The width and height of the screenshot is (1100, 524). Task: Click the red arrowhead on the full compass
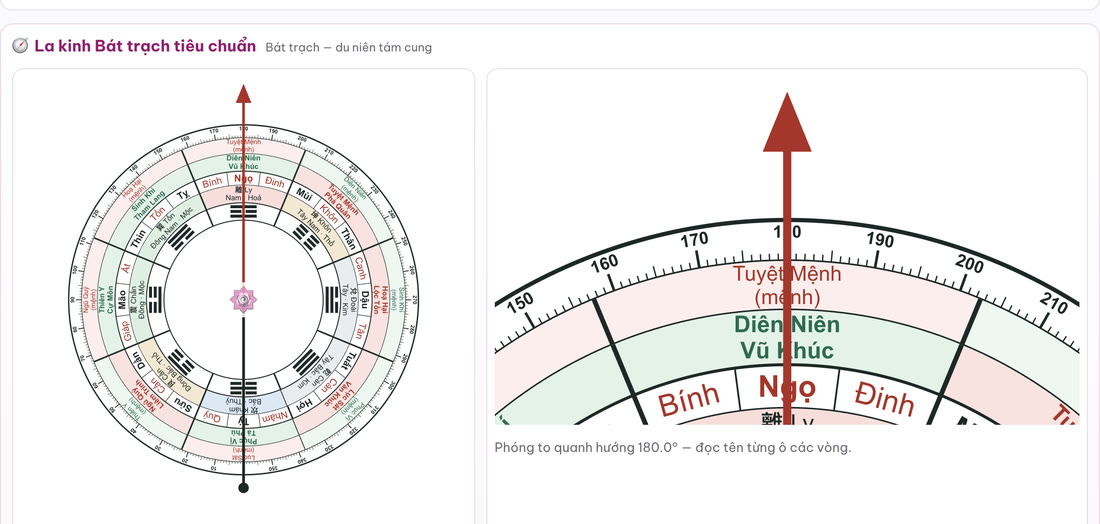[x=243, y=93]
